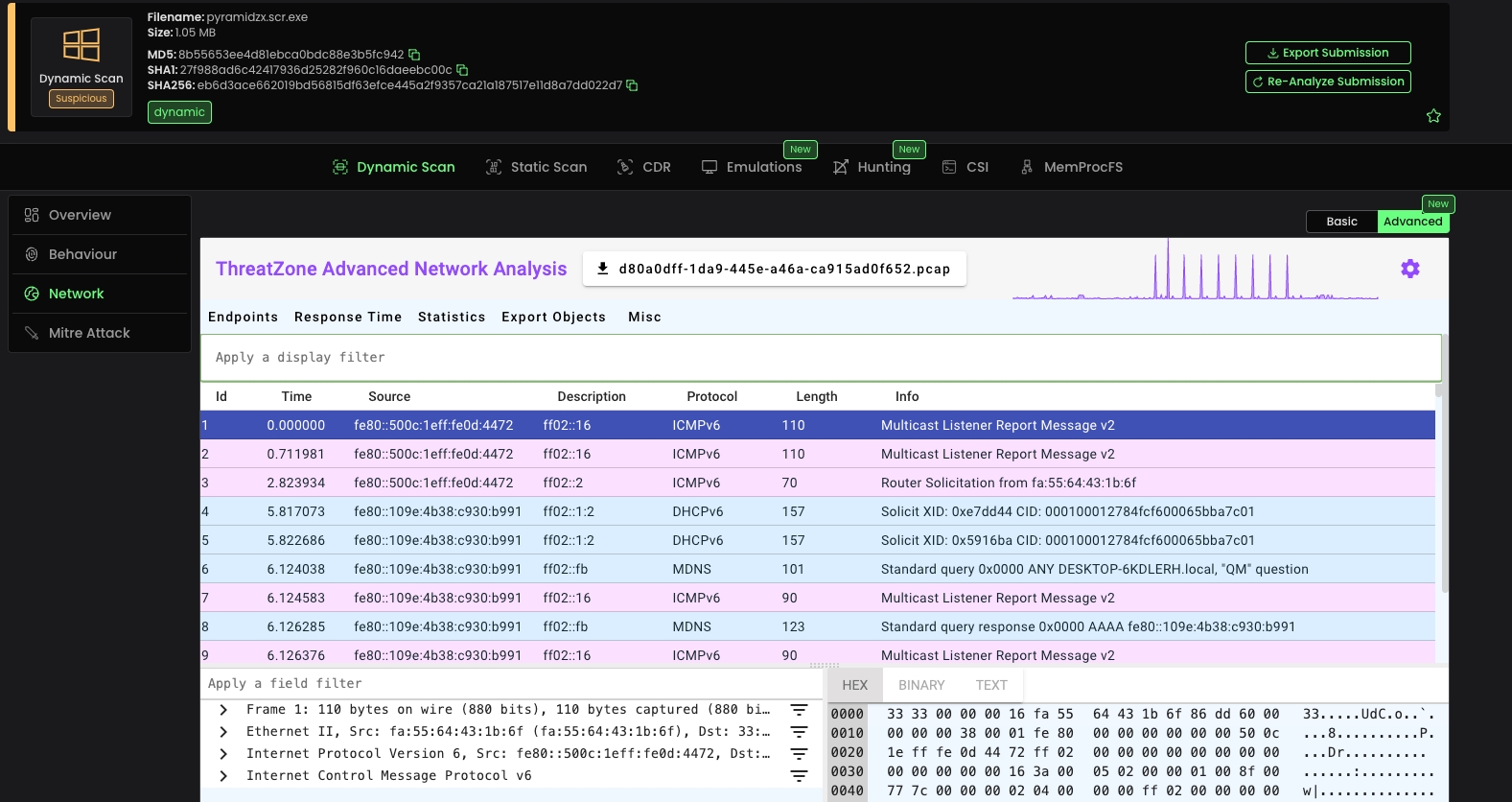Image resolution: width=1512 pixels, height=802 pixels.
Task: Filter by Frame 1 field icon
Action: (799, 710)
